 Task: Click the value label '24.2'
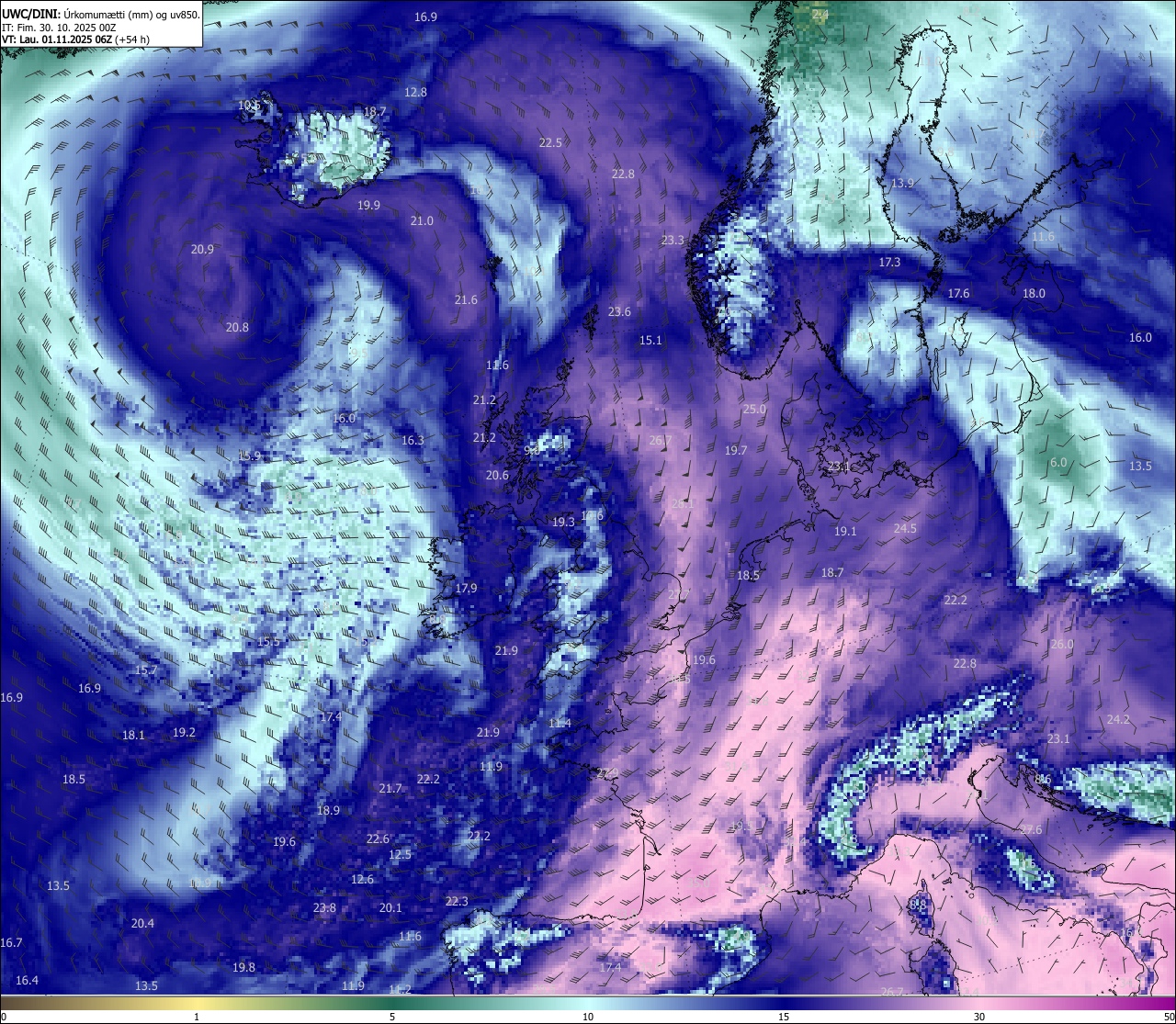pos(1118,720)
